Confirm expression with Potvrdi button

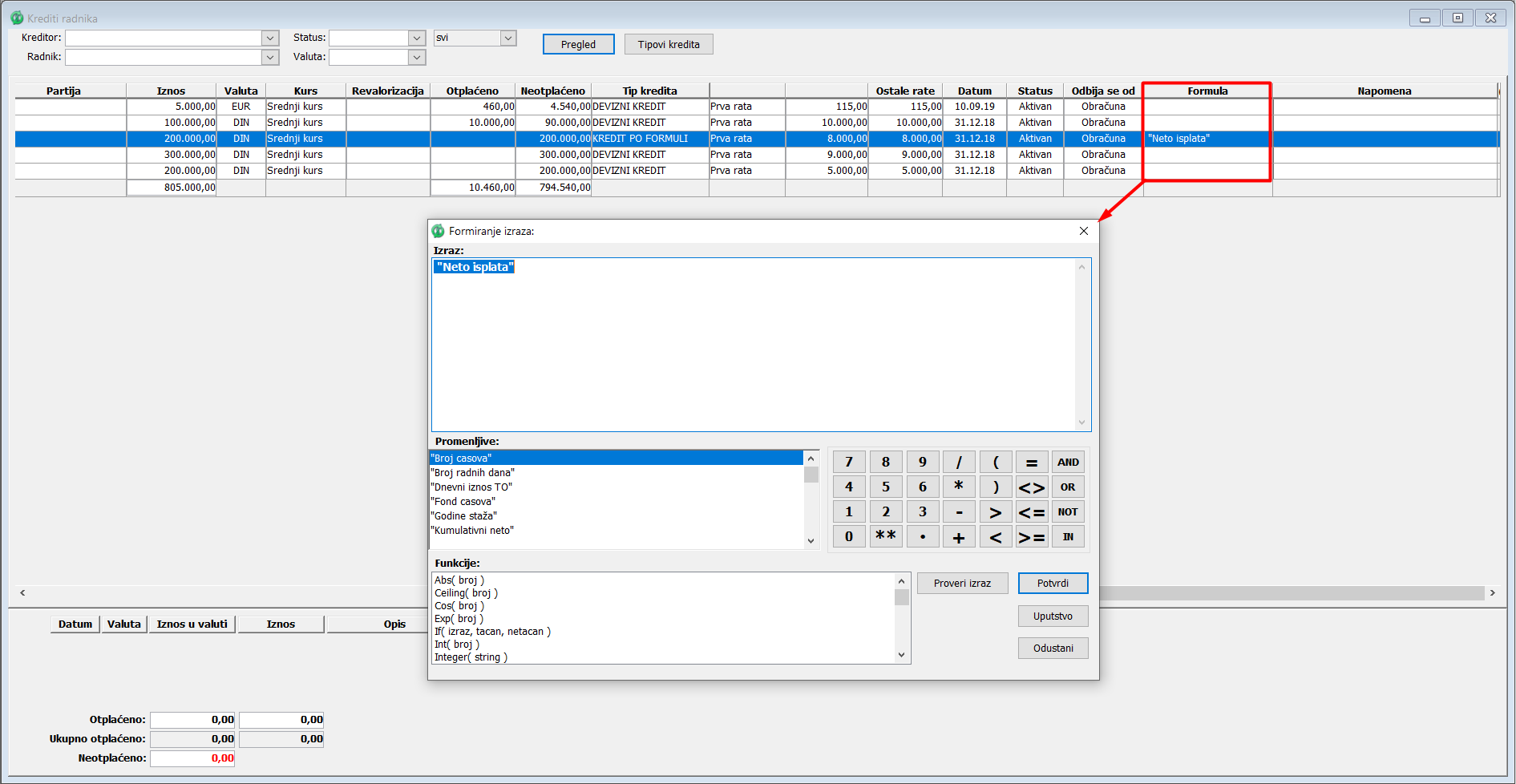click(1052, 584)
